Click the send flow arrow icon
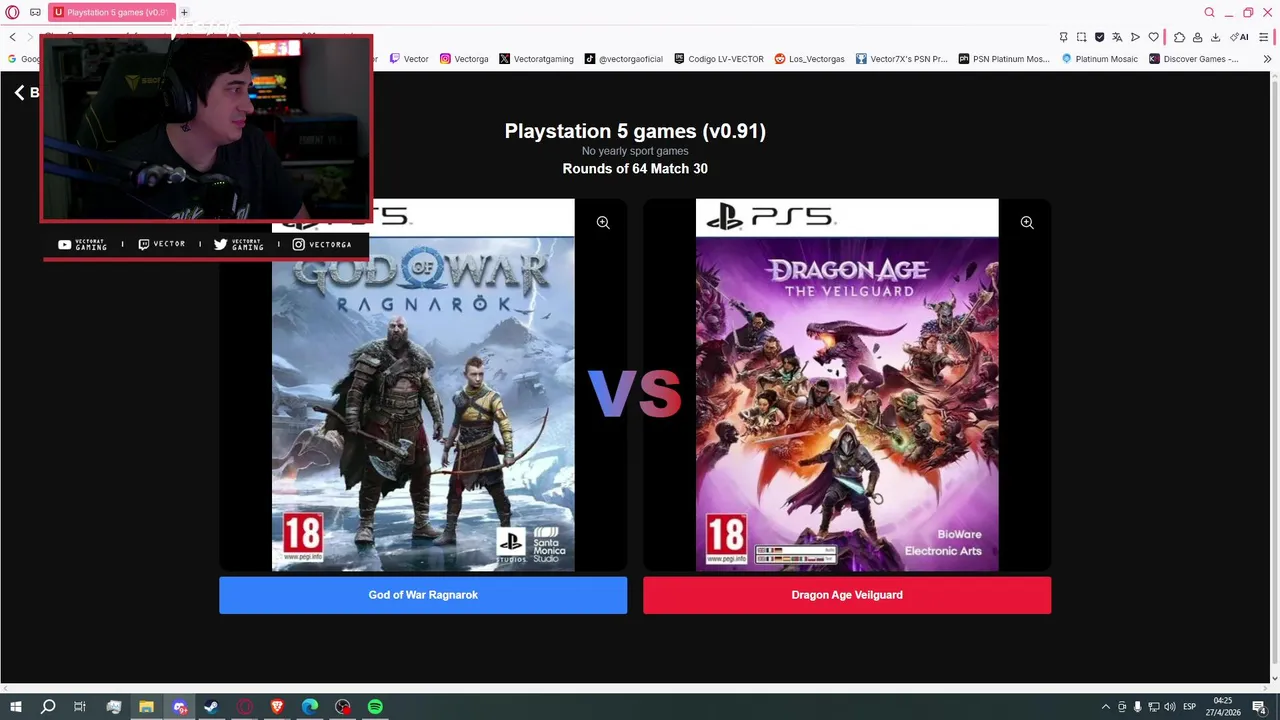1280x720 pixels. pyautogui.click(x=1135, y=37)
